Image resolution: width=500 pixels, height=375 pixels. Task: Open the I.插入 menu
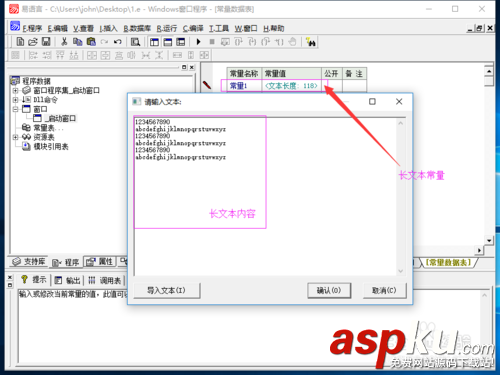pos(109,28)
